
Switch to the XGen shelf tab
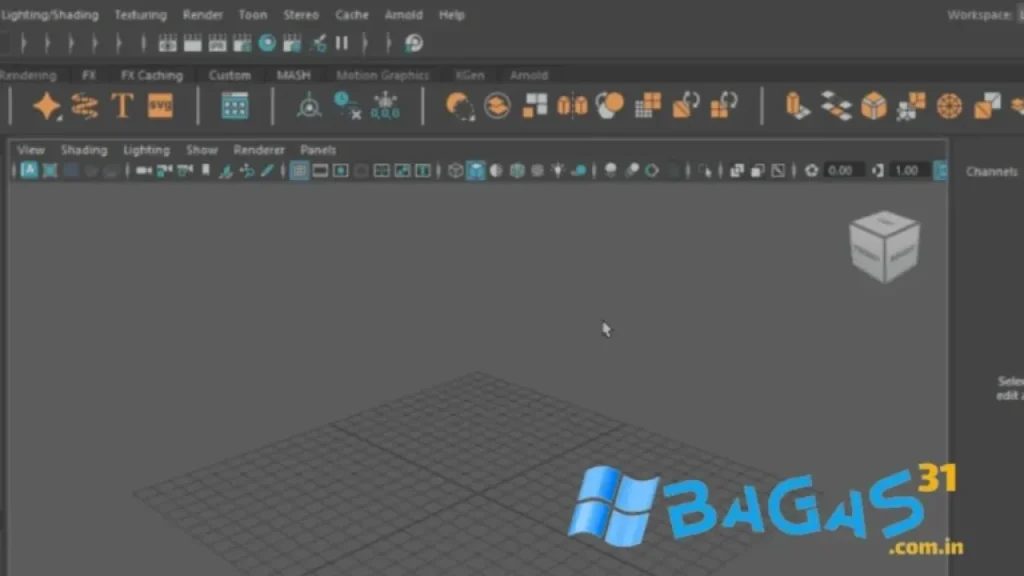[470, 75]
